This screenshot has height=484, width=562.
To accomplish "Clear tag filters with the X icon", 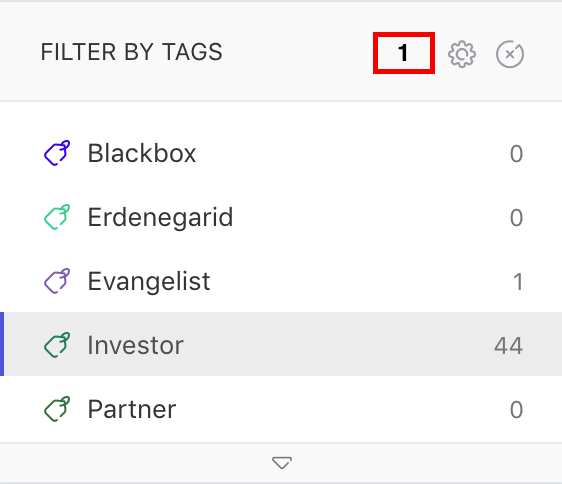I will pyautogui.click(x=510, y=54).
